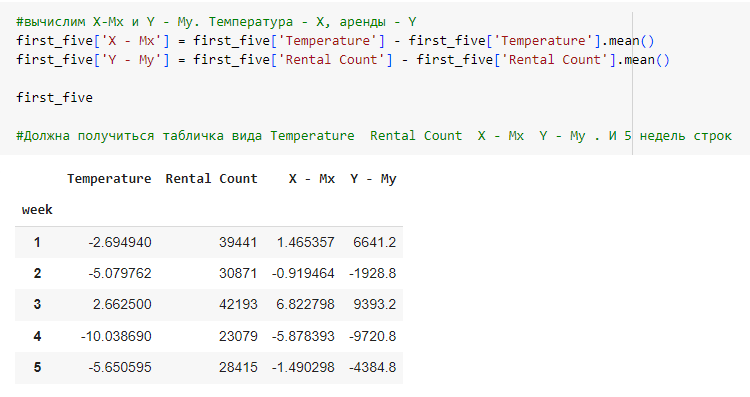Place cursor in first comment line 'вычислим X-Mx'
The width and height of the screenshot is (750, 397).
click(216, 22)
